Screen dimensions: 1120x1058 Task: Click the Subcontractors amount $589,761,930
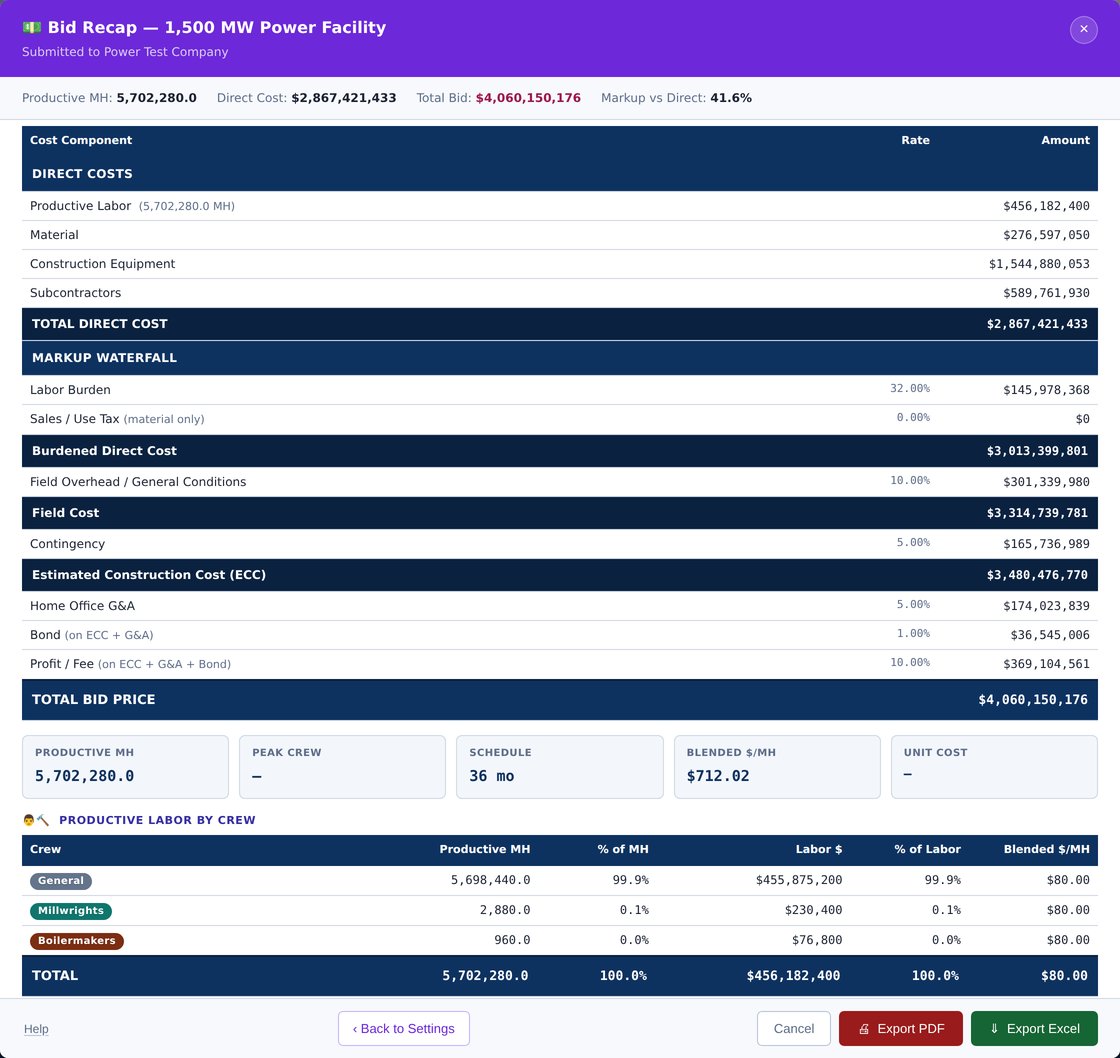tap(1046, 293)
